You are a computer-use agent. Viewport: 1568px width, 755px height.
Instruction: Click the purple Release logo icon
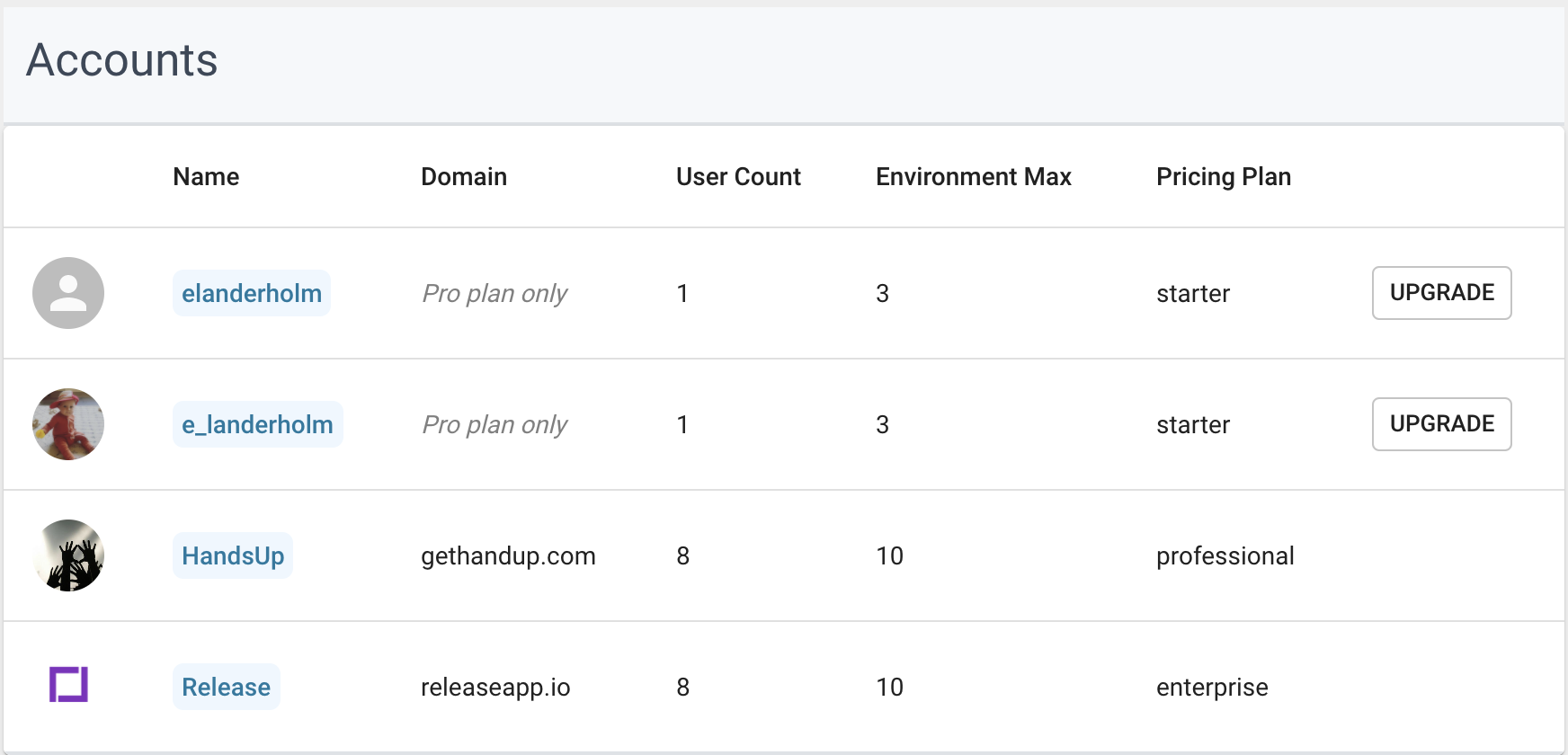68,685
